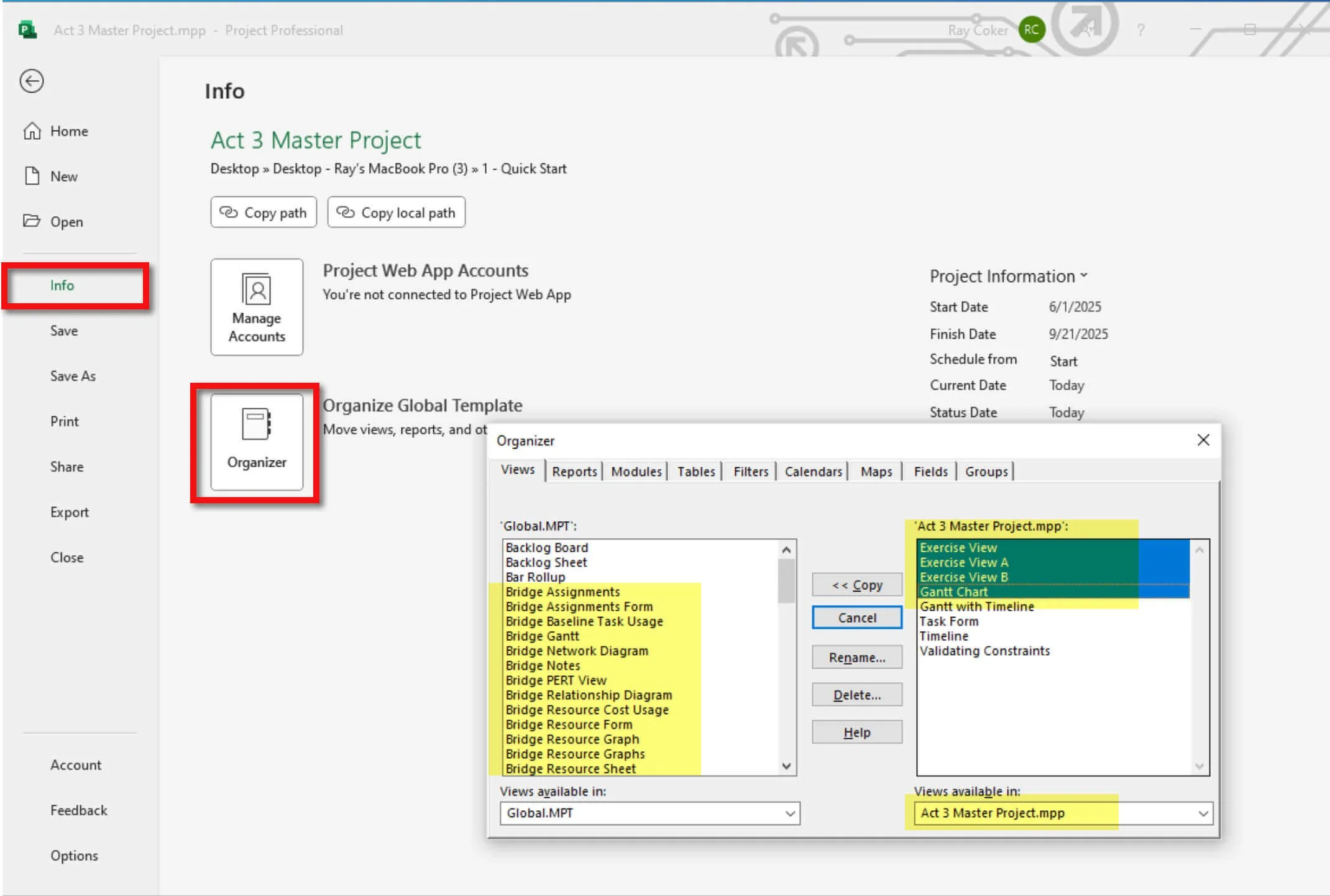
Task: Click the up arrow of Global.MPT list scrollbar
Action: pos(786,550)
